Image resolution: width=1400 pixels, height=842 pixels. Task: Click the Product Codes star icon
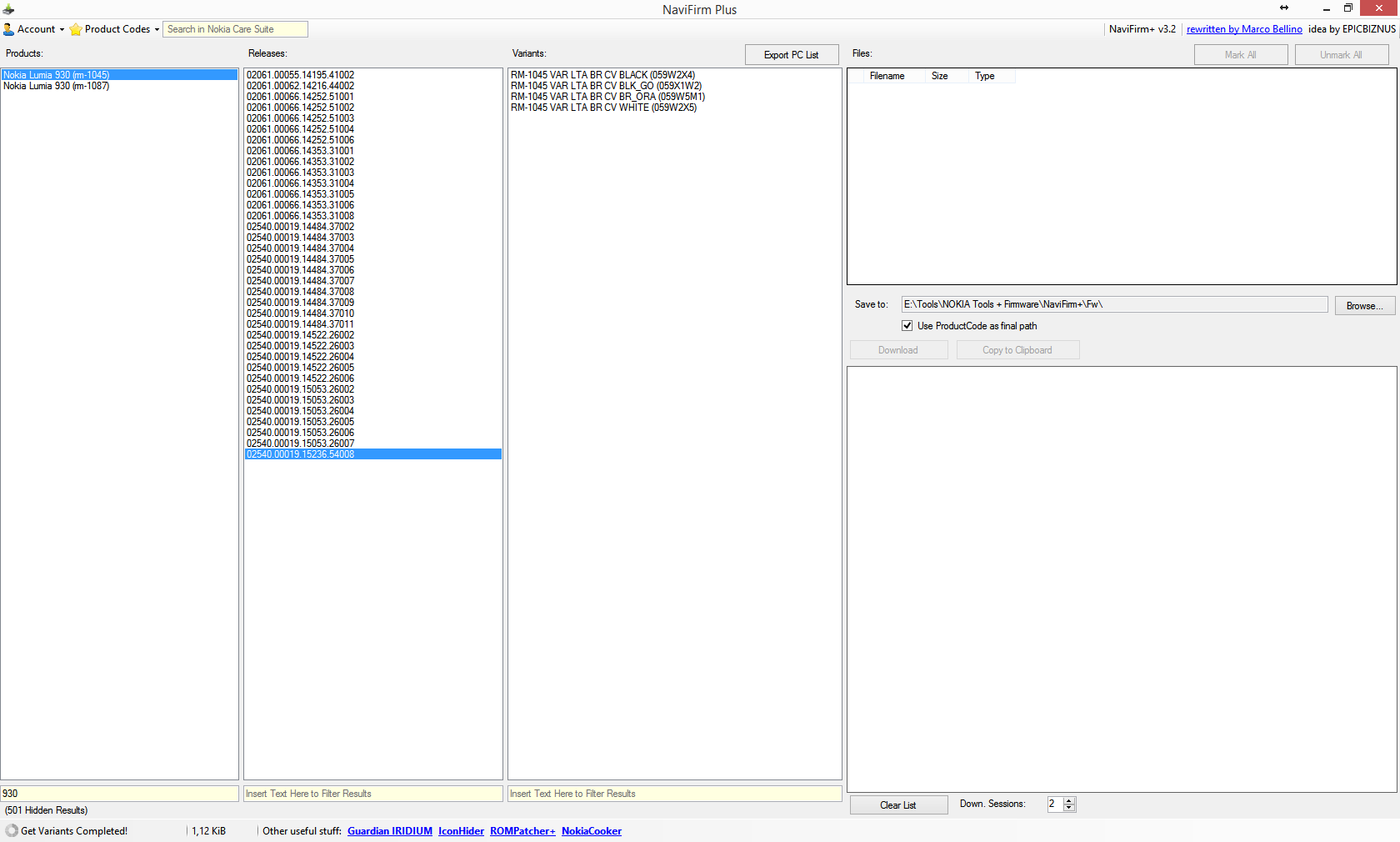click(76, 29)
